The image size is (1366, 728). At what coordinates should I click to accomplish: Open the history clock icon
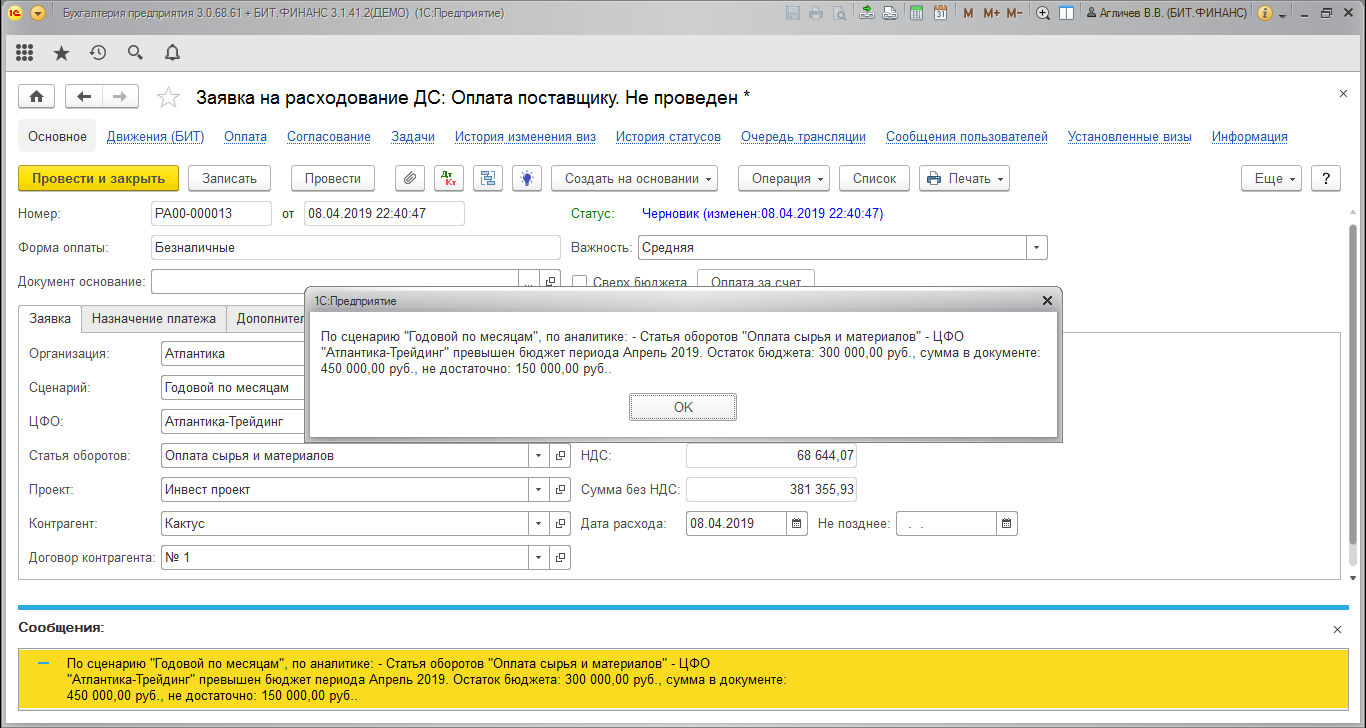point(98,53)
